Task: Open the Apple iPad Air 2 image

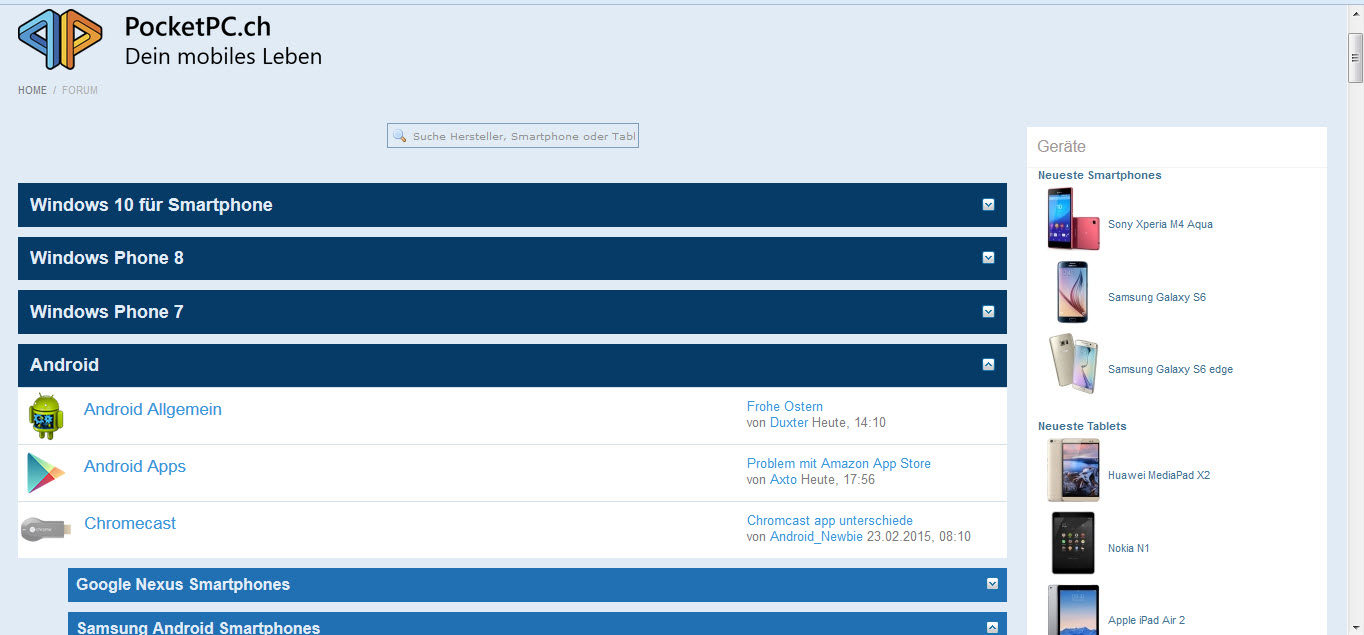Action: click(1073, 610)
